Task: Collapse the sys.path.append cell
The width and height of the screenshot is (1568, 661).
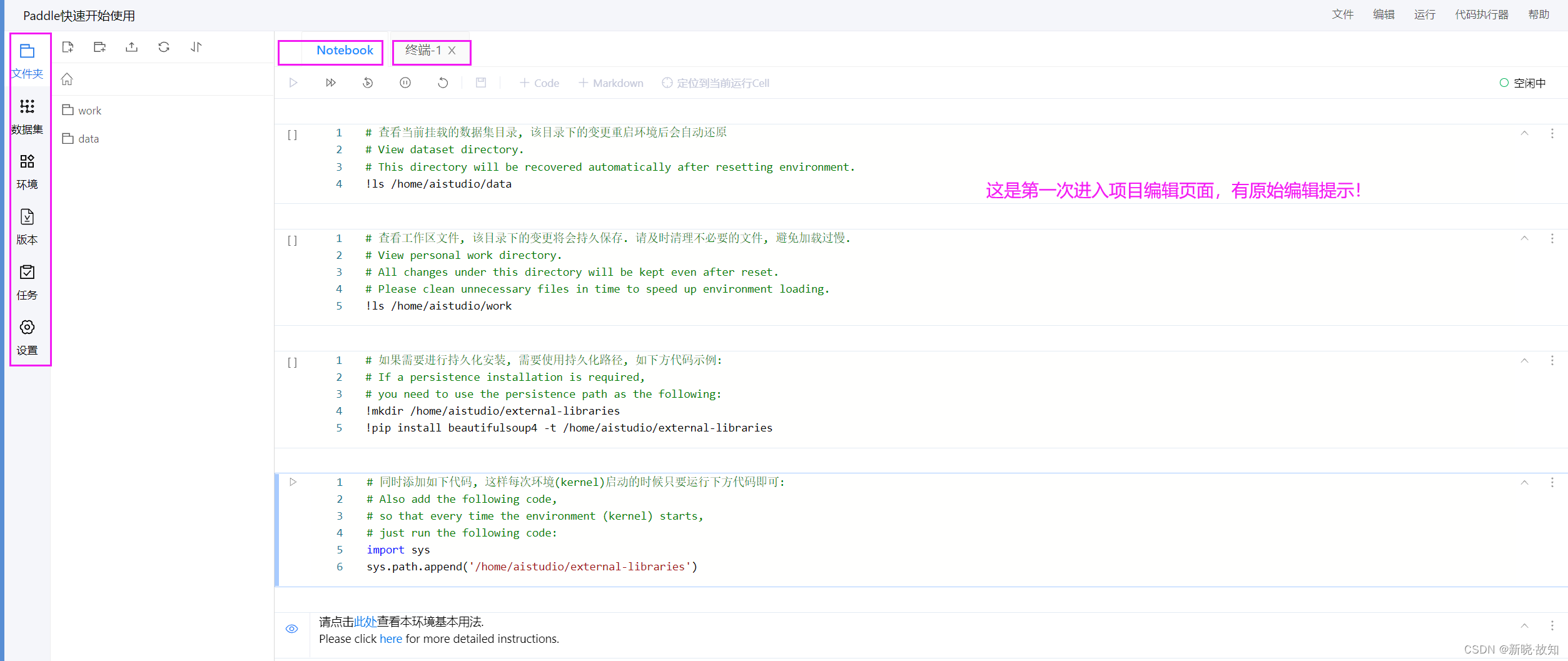Action: (1525, 483)
